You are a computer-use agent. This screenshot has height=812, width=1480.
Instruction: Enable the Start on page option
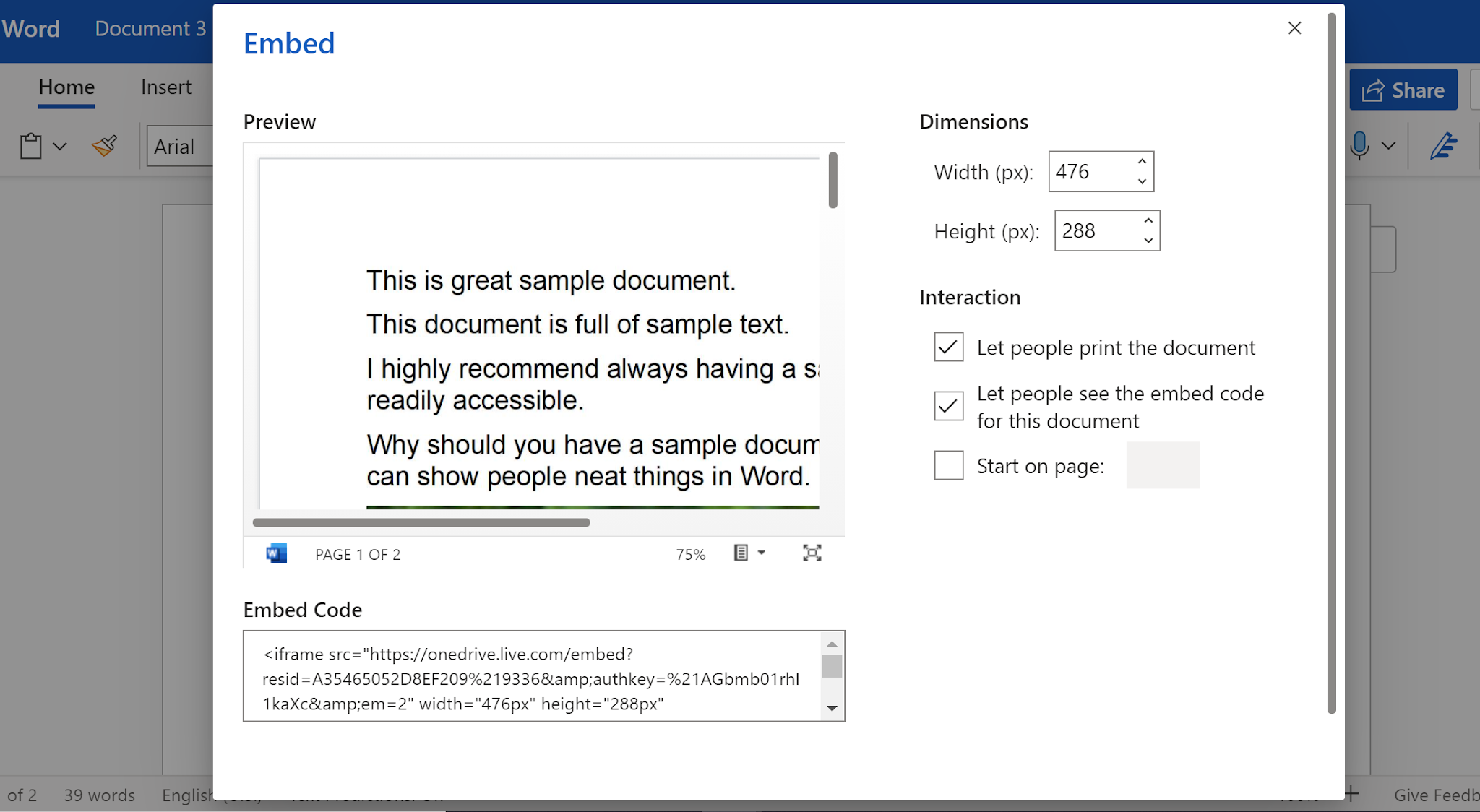(x=948, y=465)
